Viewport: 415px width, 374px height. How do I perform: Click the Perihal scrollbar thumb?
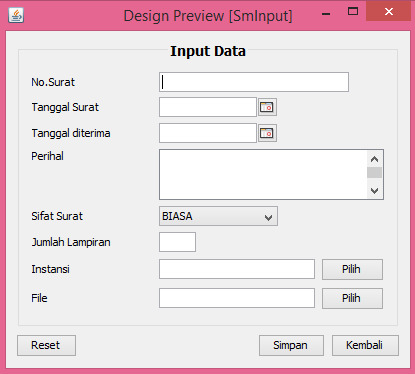point(375,173)
